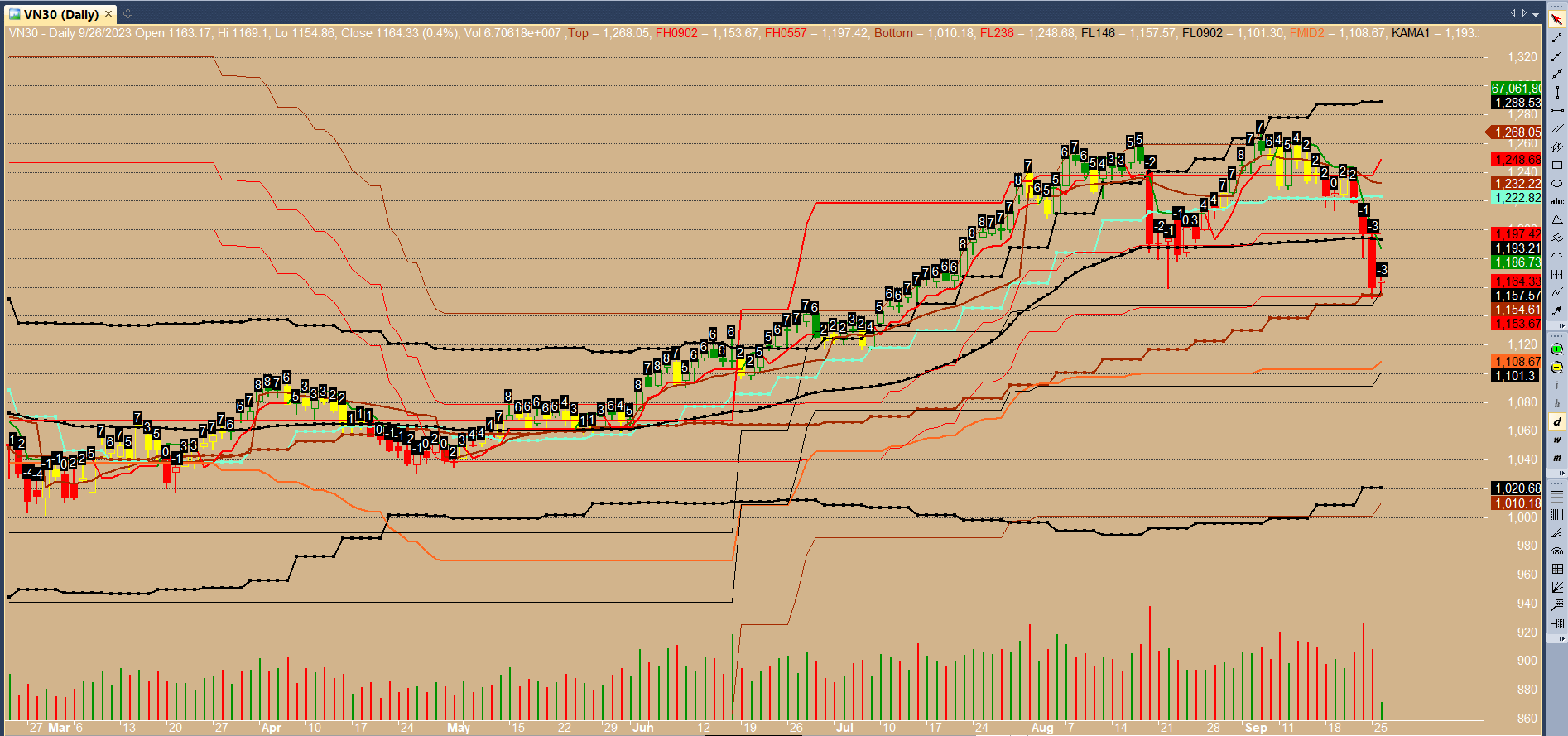Toggle daily interval 'd' button
This screenshot has height=736, width=1568.
pyautogui.click(x=1556, y=422)
